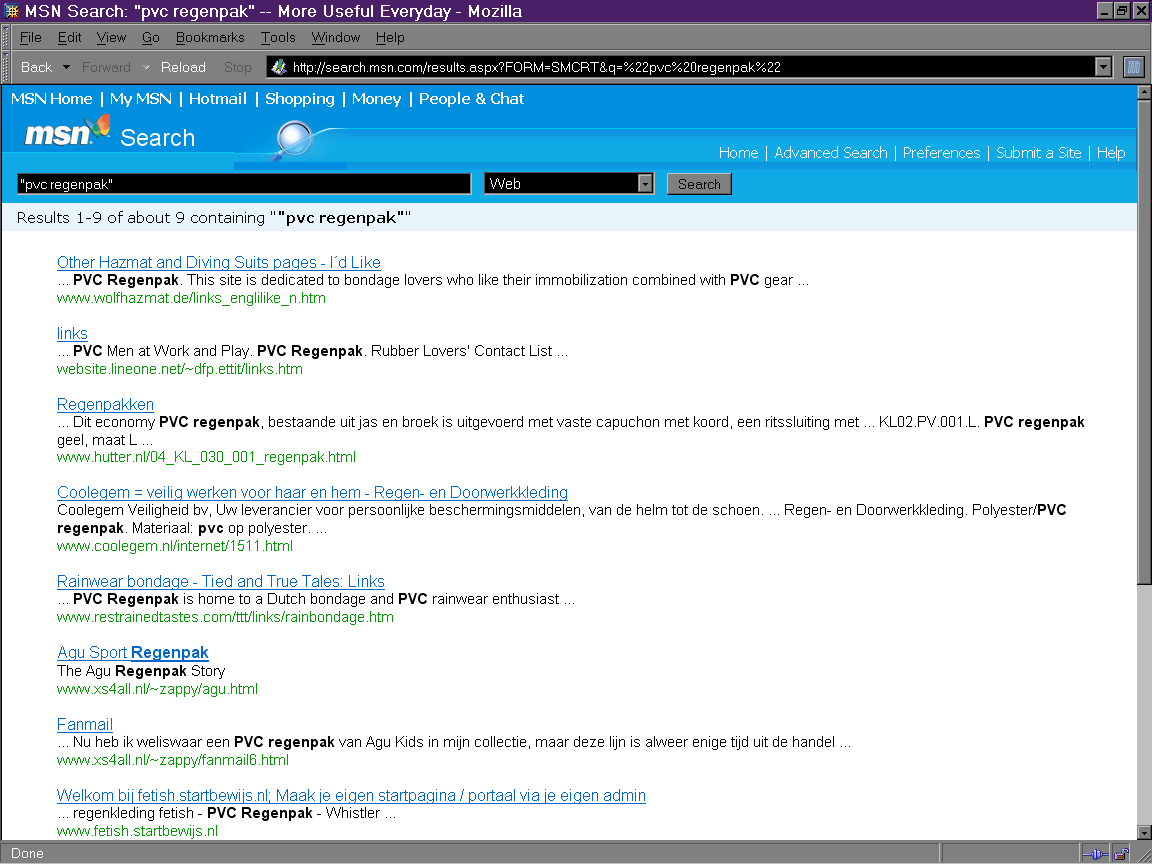
Task: Open the Money link
Action: coord(376,99)
